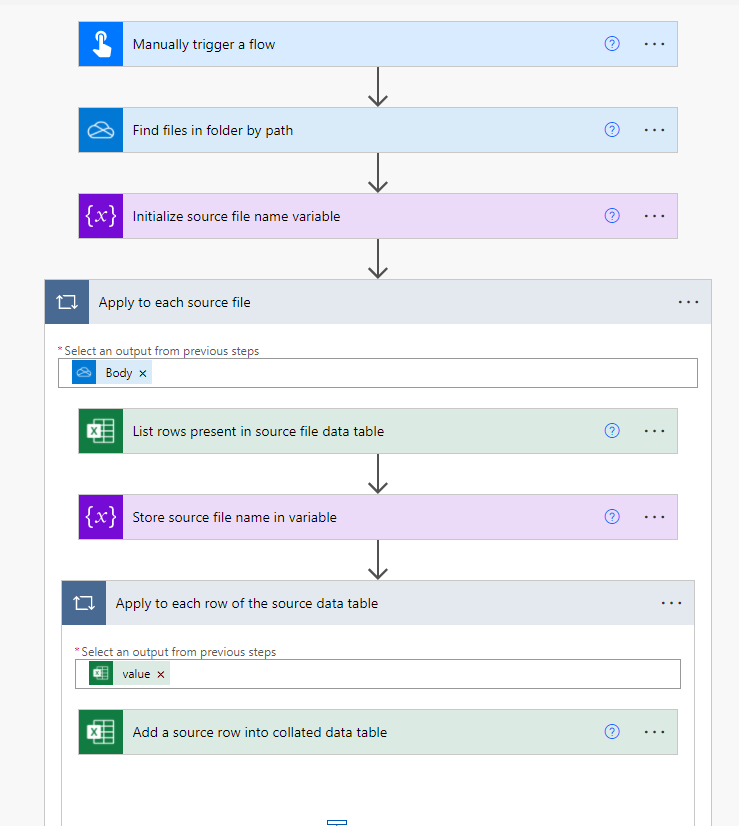Screen dimensions: 739x826
Task: Open the ellipsis menu for Apply to each row
Action: tap(671, 603)
